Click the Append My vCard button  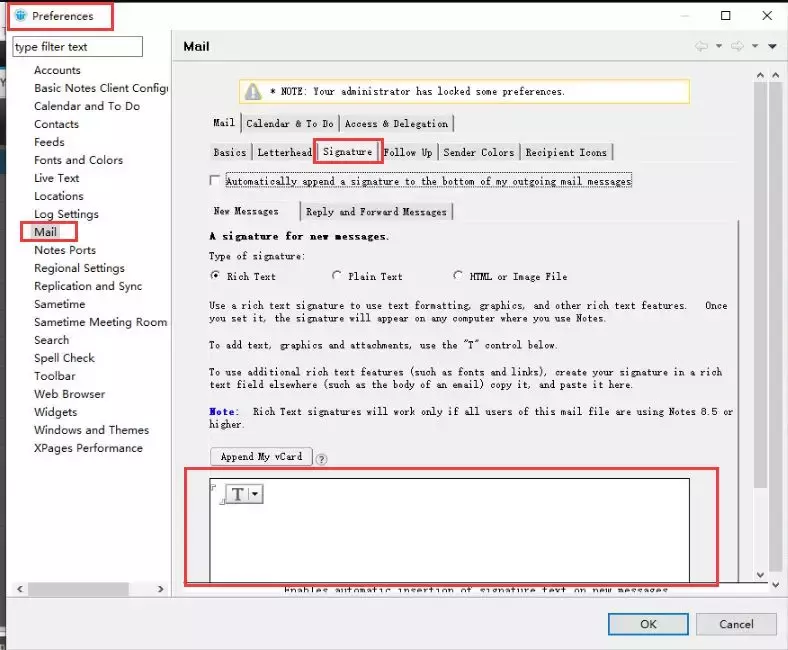coord(261,456)
